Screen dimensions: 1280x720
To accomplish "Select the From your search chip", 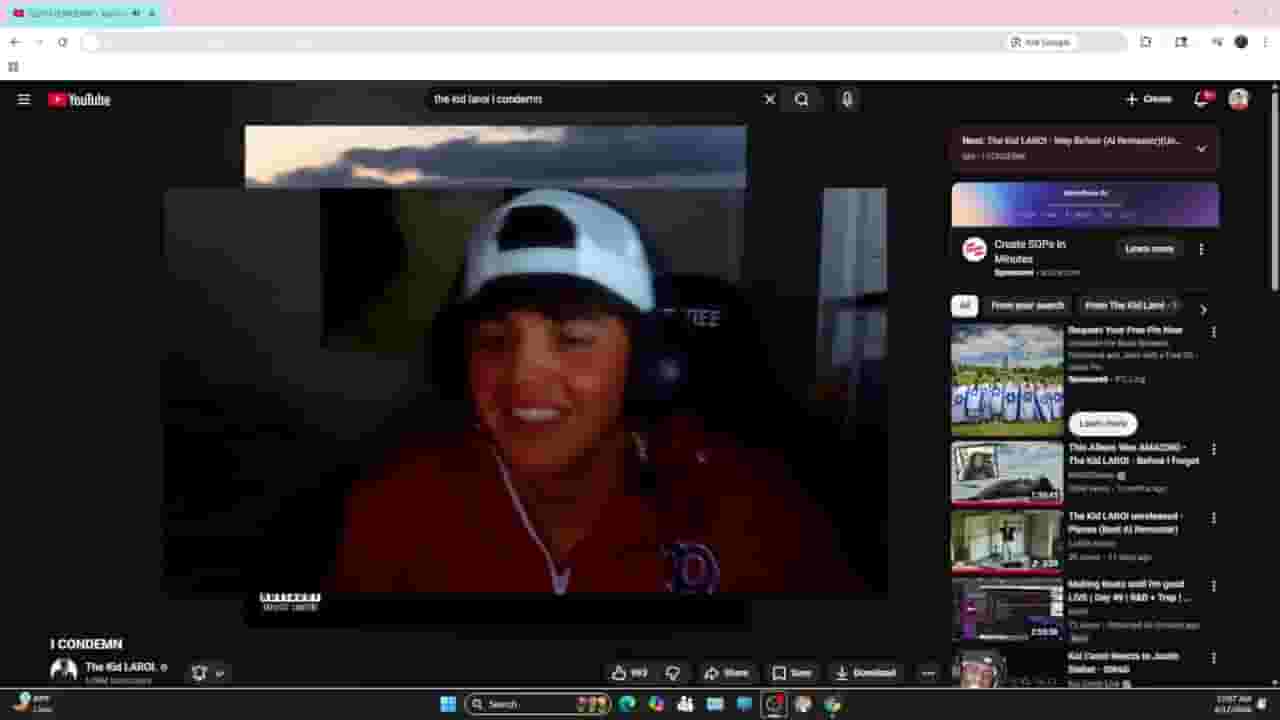I will point(1027,306).
